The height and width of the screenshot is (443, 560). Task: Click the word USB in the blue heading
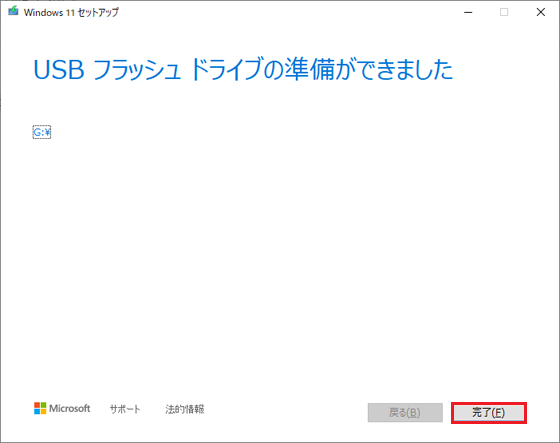pyautogui.click(x=59, y=70)
